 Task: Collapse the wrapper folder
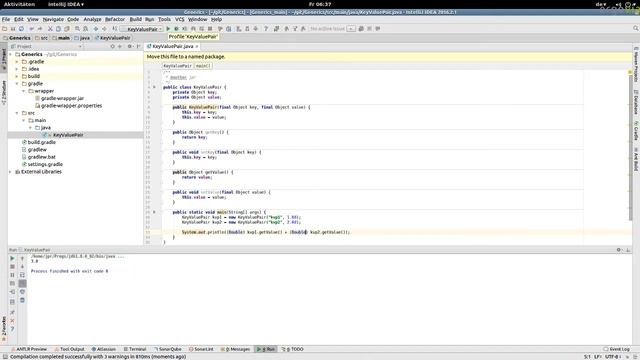coord(24,91)
